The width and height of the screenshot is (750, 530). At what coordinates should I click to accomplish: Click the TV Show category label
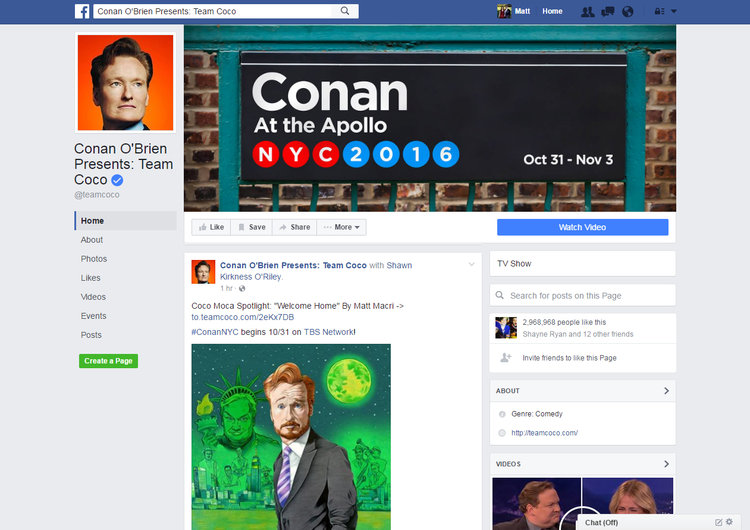click(x=514, y=264)
